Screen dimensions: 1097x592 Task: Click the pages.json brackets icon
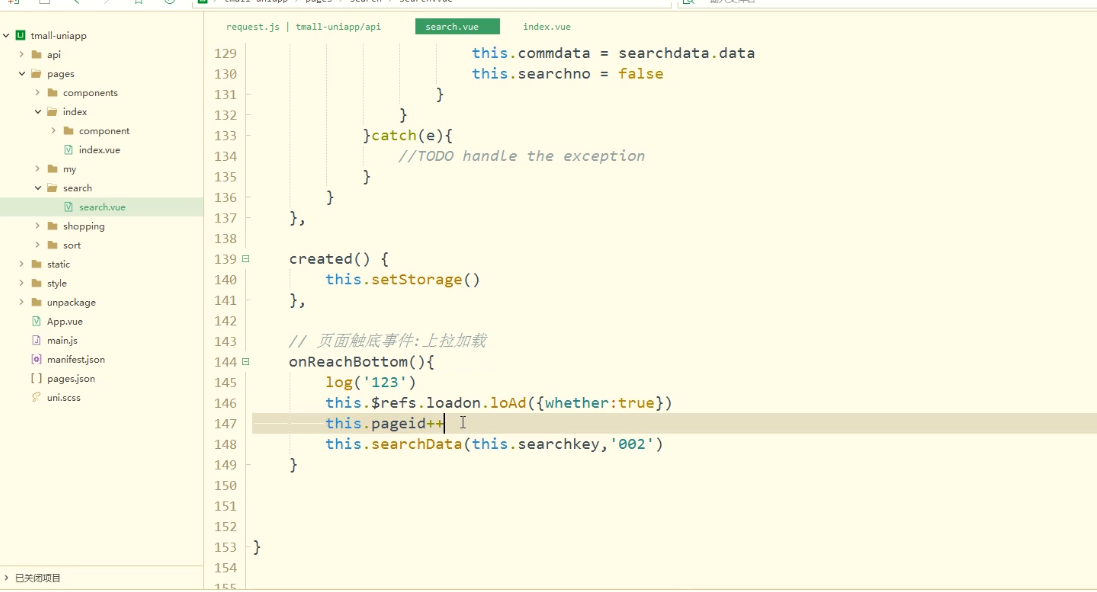(x=36, y=379)
